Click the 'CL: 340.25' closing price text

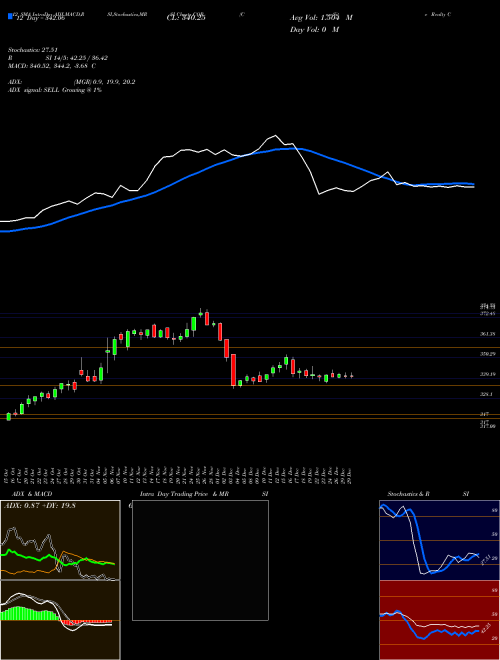pos(186,18)
